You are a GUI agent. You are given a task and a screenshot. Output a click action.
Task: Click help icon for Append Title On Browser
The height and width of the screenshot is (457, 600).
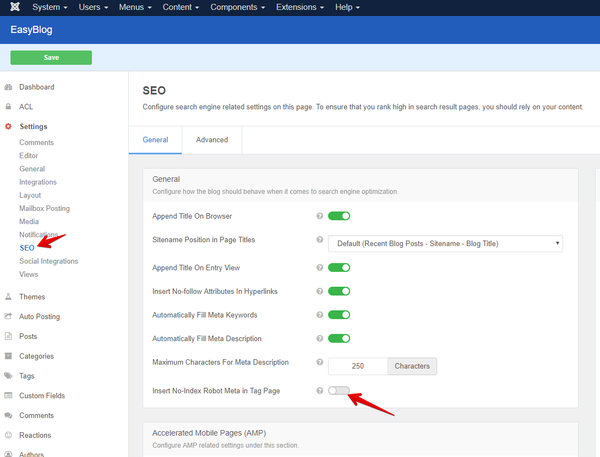(320, 216)
